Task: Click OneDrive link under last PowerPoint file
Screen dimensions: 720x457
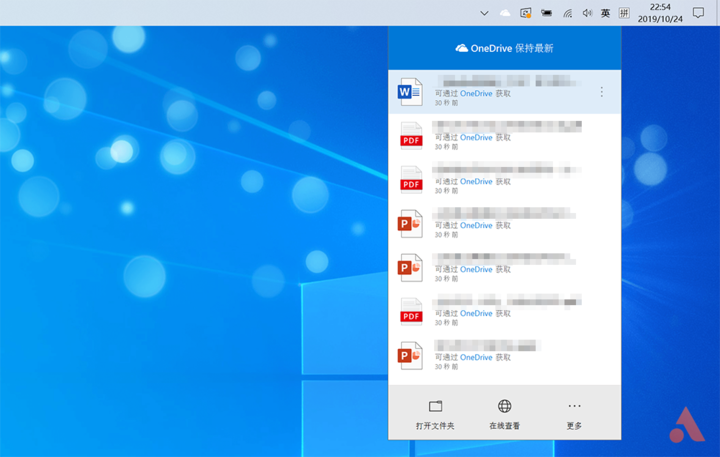Action: click(476, 357)
